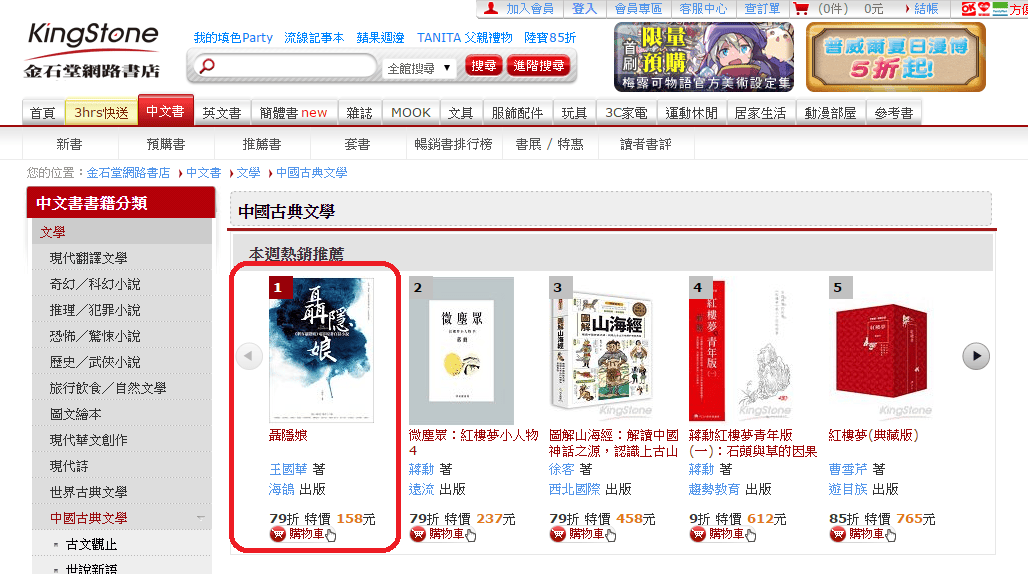Open the 全館搜尋 search scope dropdown
1028x574 pixels.
419,68
